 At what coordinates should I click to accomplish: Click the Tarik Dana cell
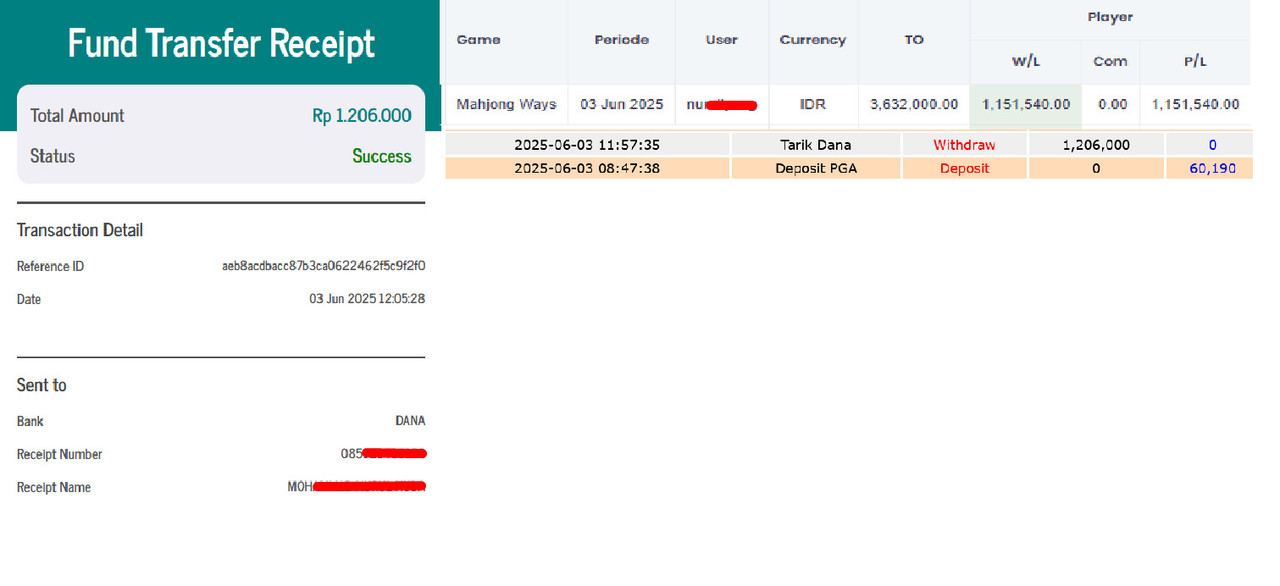816,145
